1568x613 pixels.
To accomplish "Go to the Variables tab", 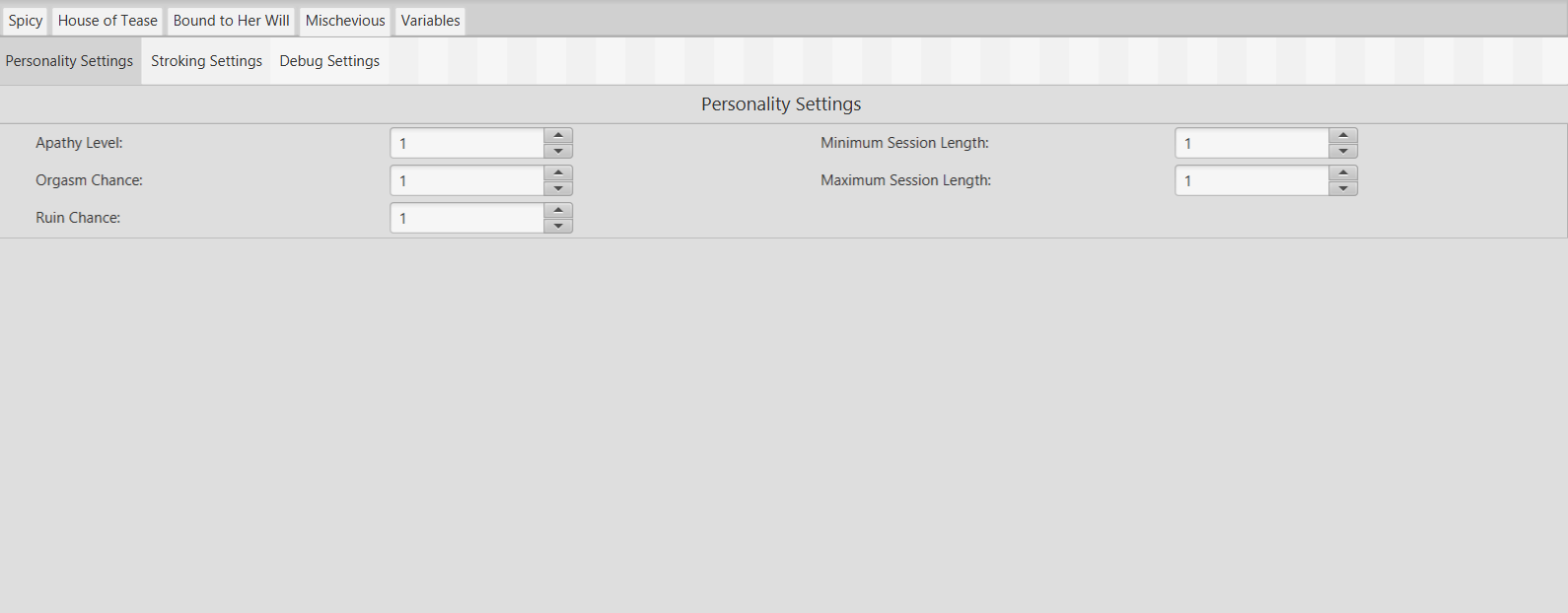I will 430,21.
